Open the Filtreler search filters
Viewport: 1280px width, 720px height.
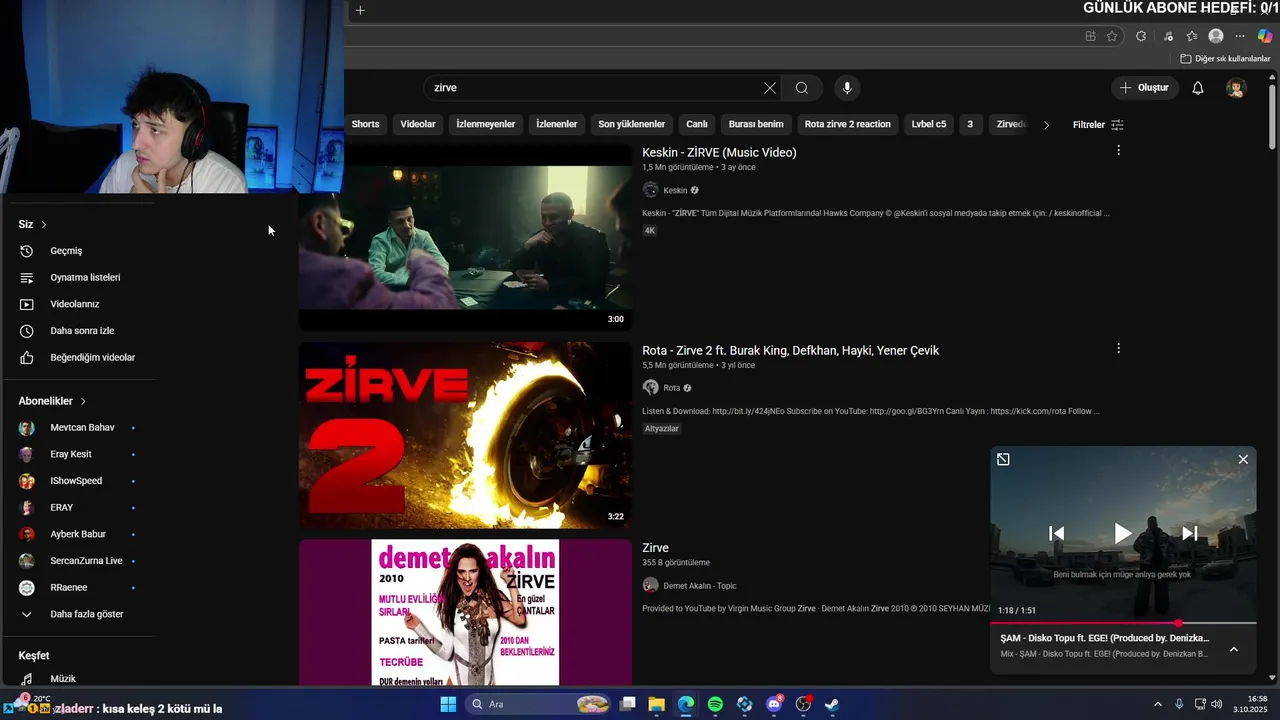pos(1098,125)
